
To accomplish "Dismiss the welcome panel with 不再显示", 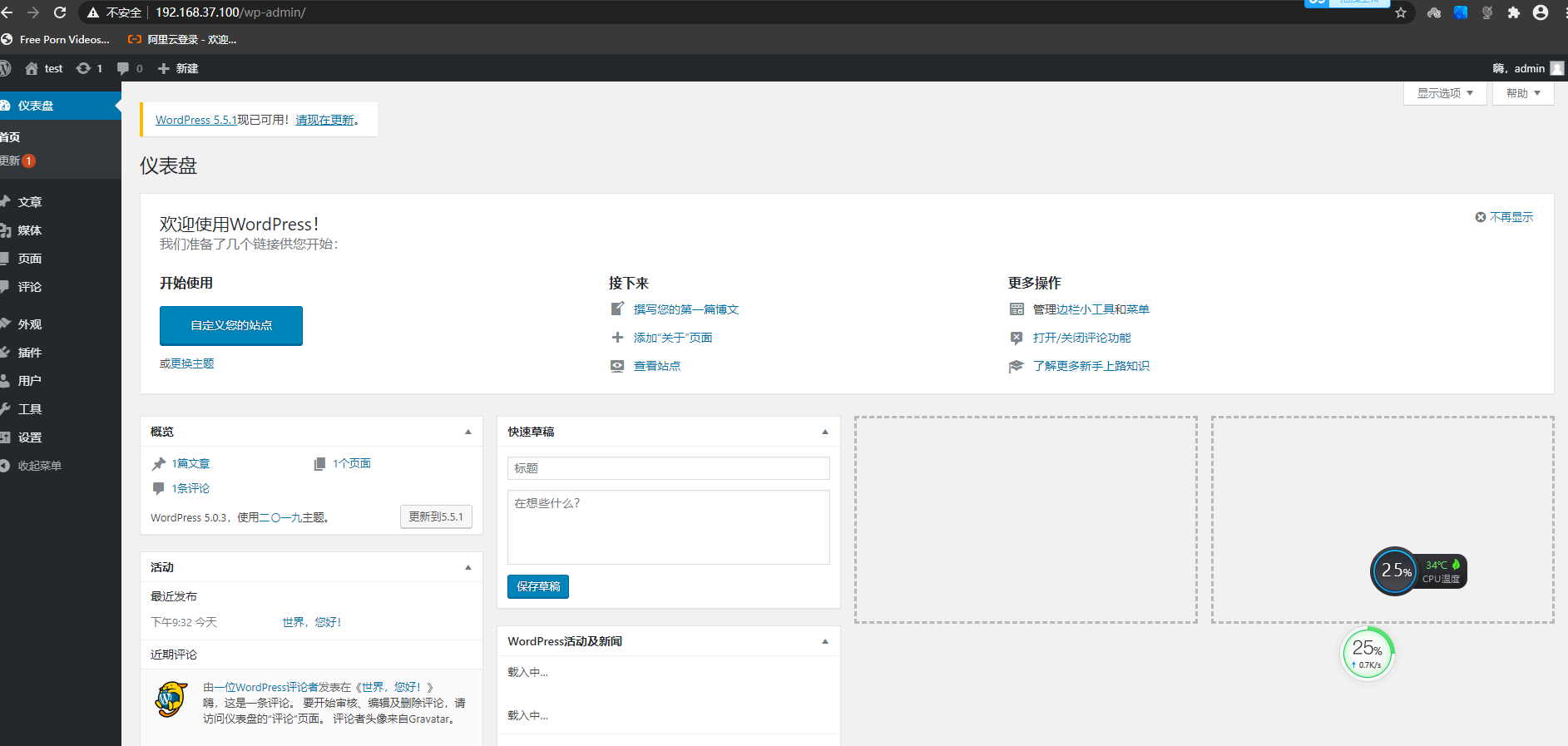I will coord(1504,217).
